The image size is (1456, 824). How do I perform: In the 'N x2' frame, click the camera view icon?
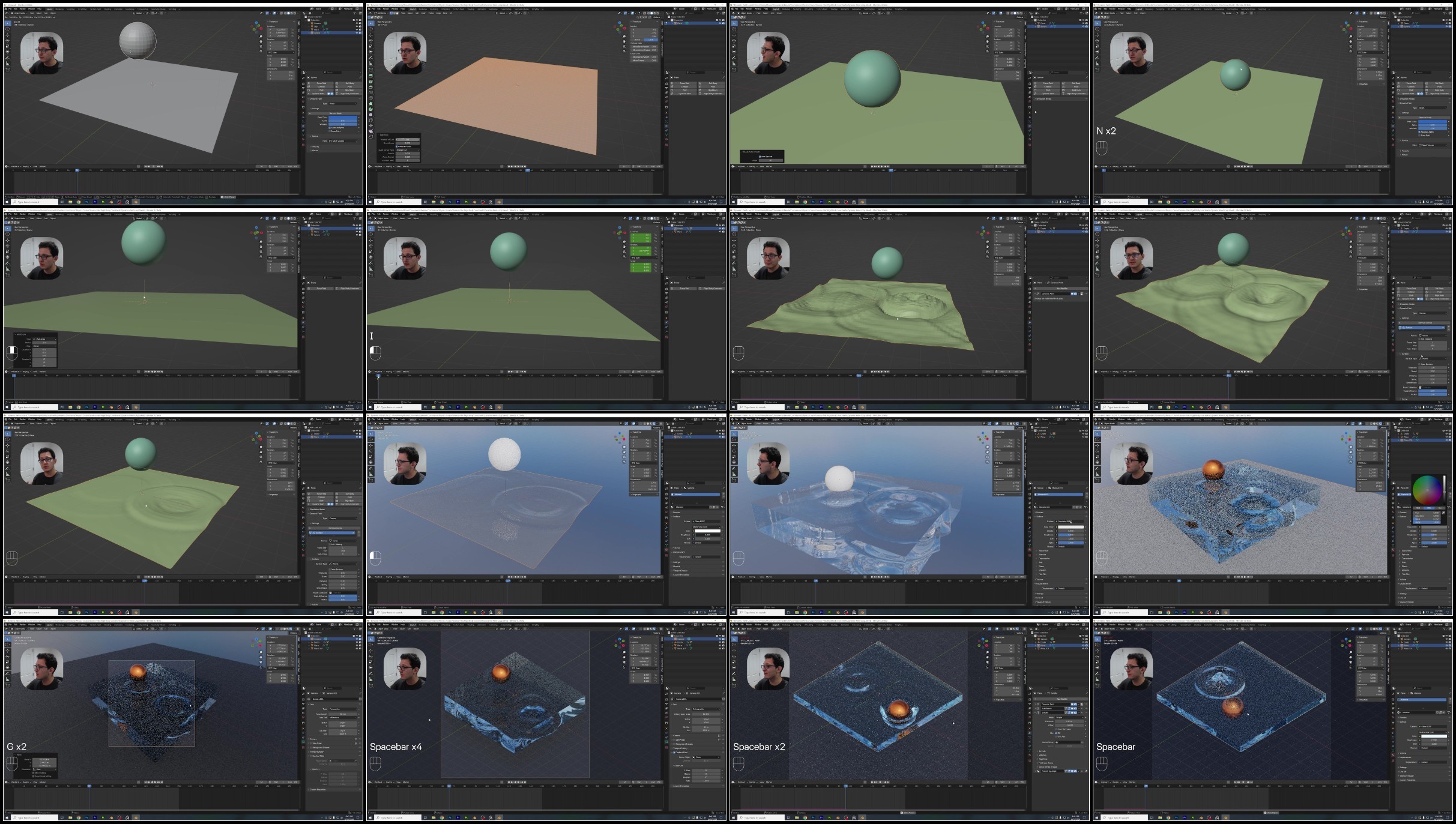[x=1350, y=46]
